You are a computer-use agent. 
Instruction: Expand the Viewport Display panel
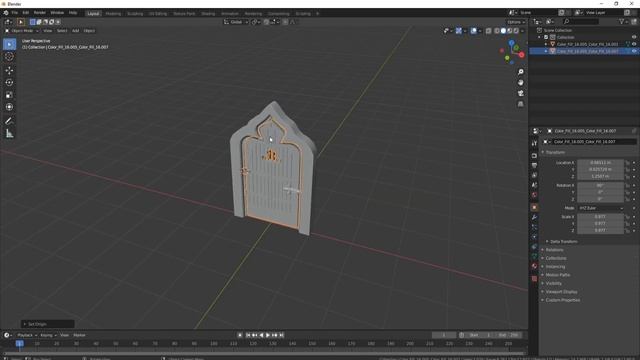(561, 292)
